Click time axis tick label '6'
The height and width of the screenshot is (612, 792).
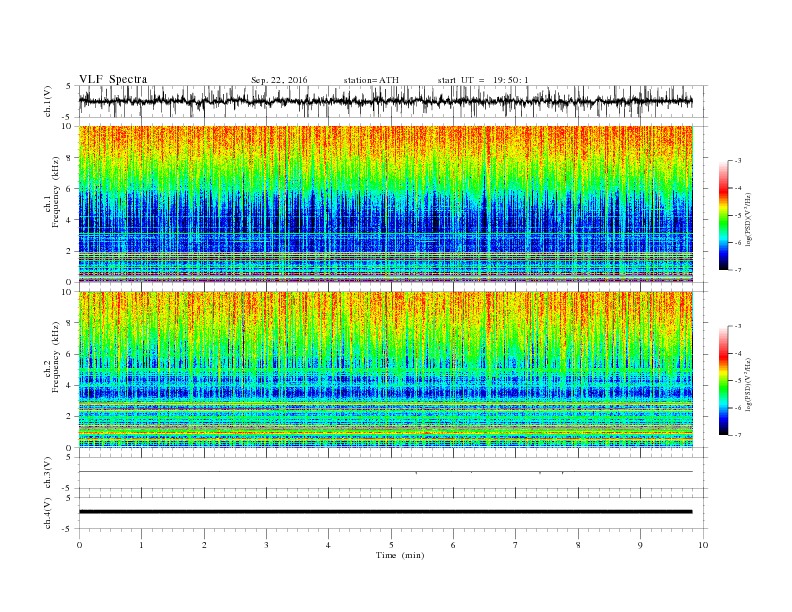tap(453, 545)
